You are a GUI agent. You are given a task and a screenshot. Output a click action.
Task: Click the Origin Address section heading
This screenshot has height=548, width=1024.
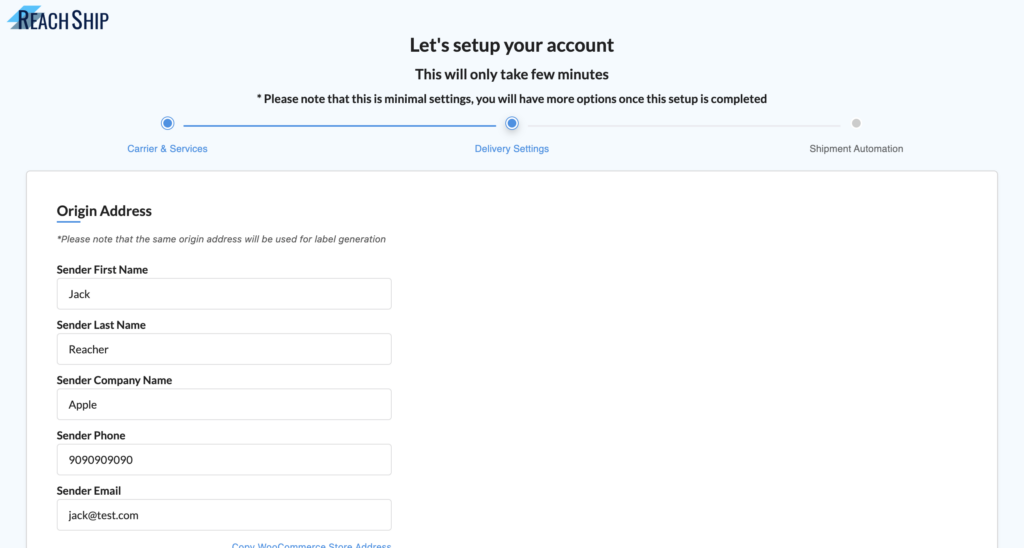tap(104, 210)
